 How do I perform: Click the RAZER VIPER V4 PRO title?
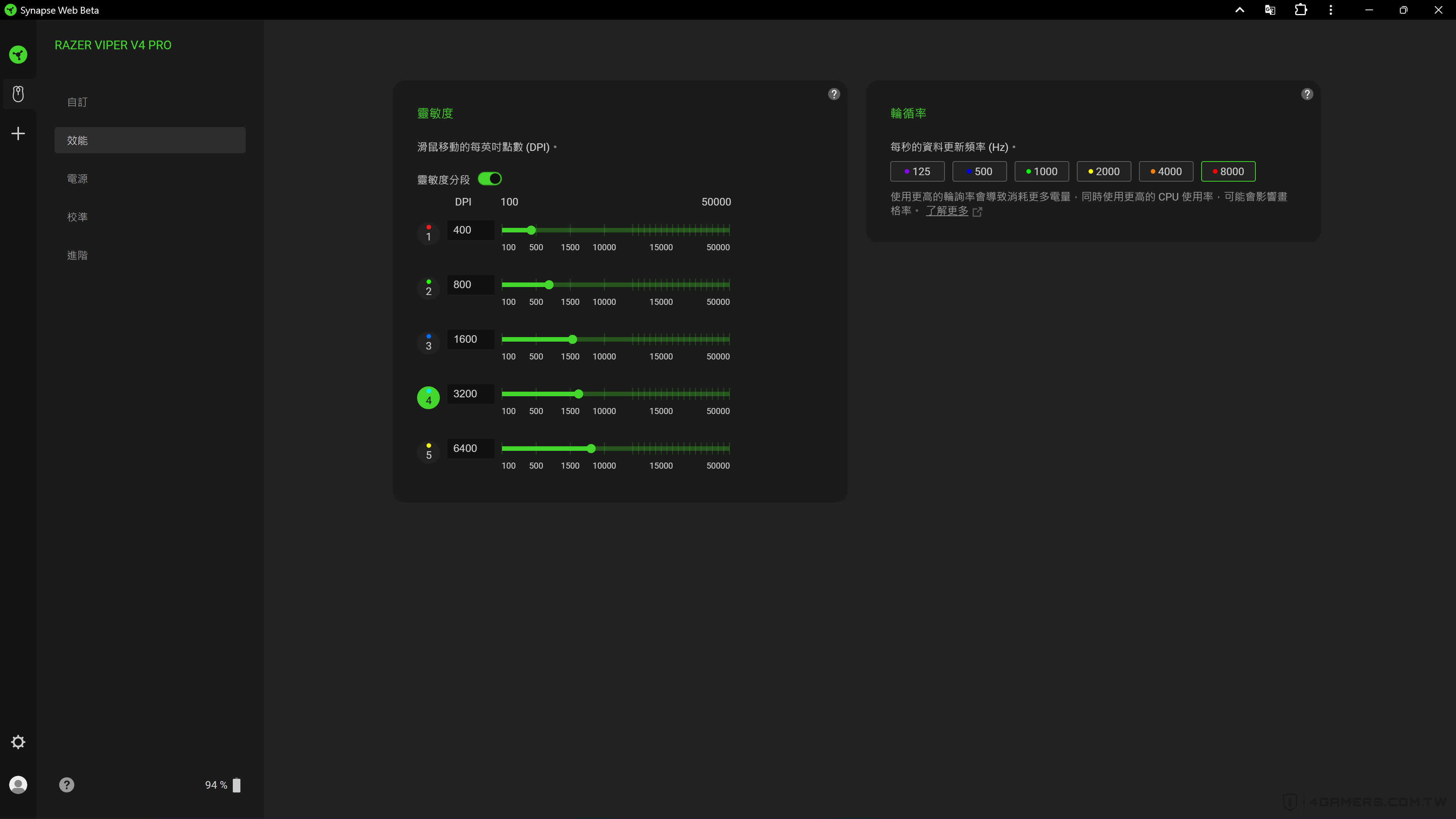113,45
